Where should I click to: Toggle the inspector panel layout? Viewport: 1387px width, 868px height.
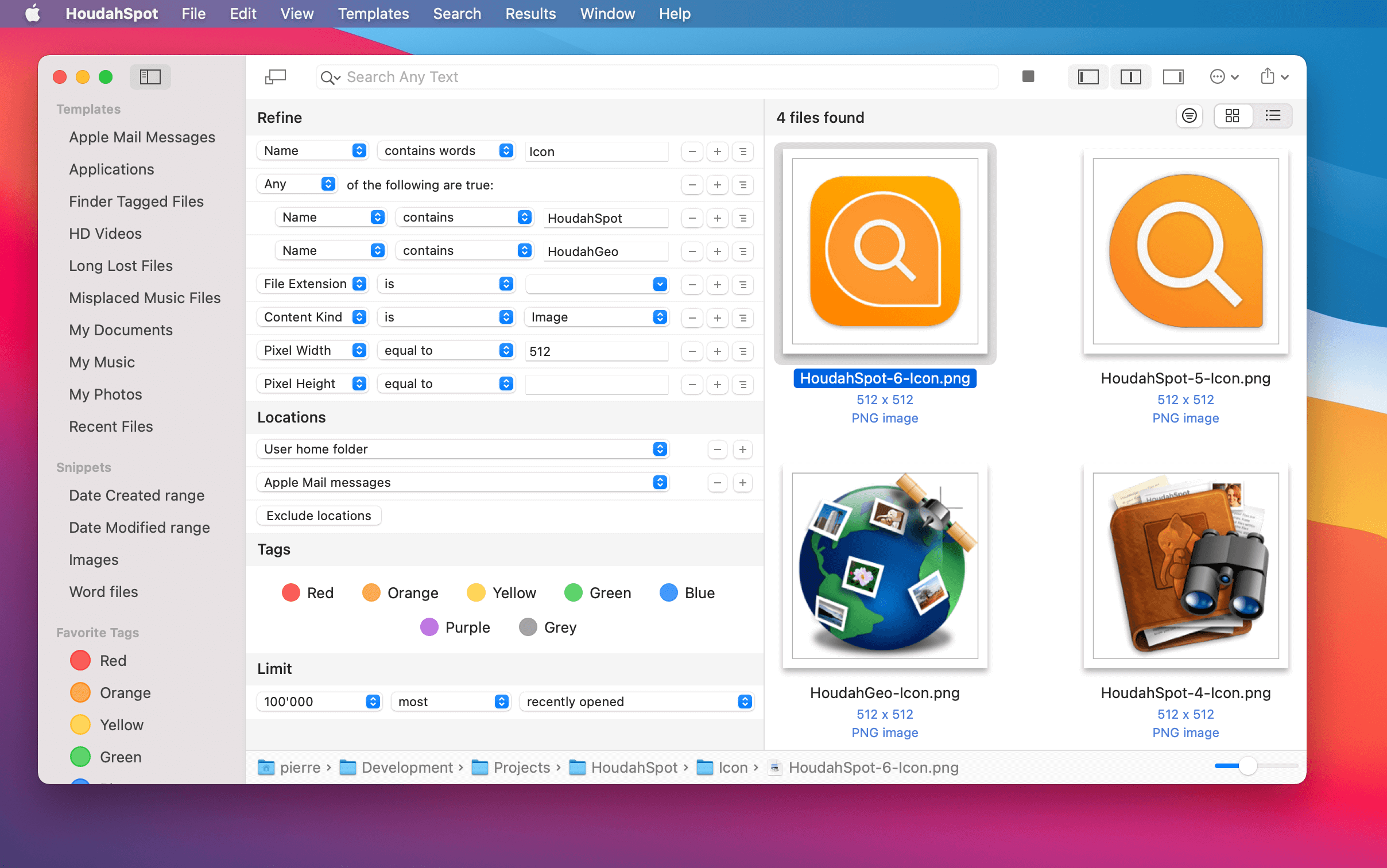point(1173,76)
